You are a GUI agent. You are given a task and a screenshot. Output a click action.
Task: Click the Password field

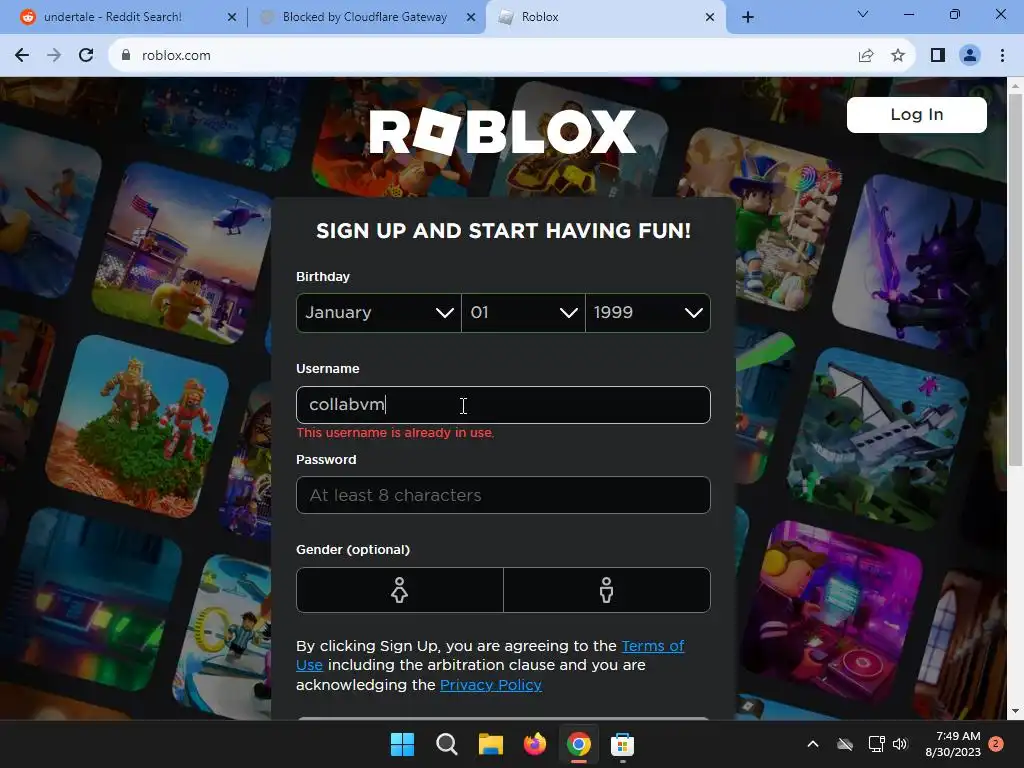pos(503,495)
